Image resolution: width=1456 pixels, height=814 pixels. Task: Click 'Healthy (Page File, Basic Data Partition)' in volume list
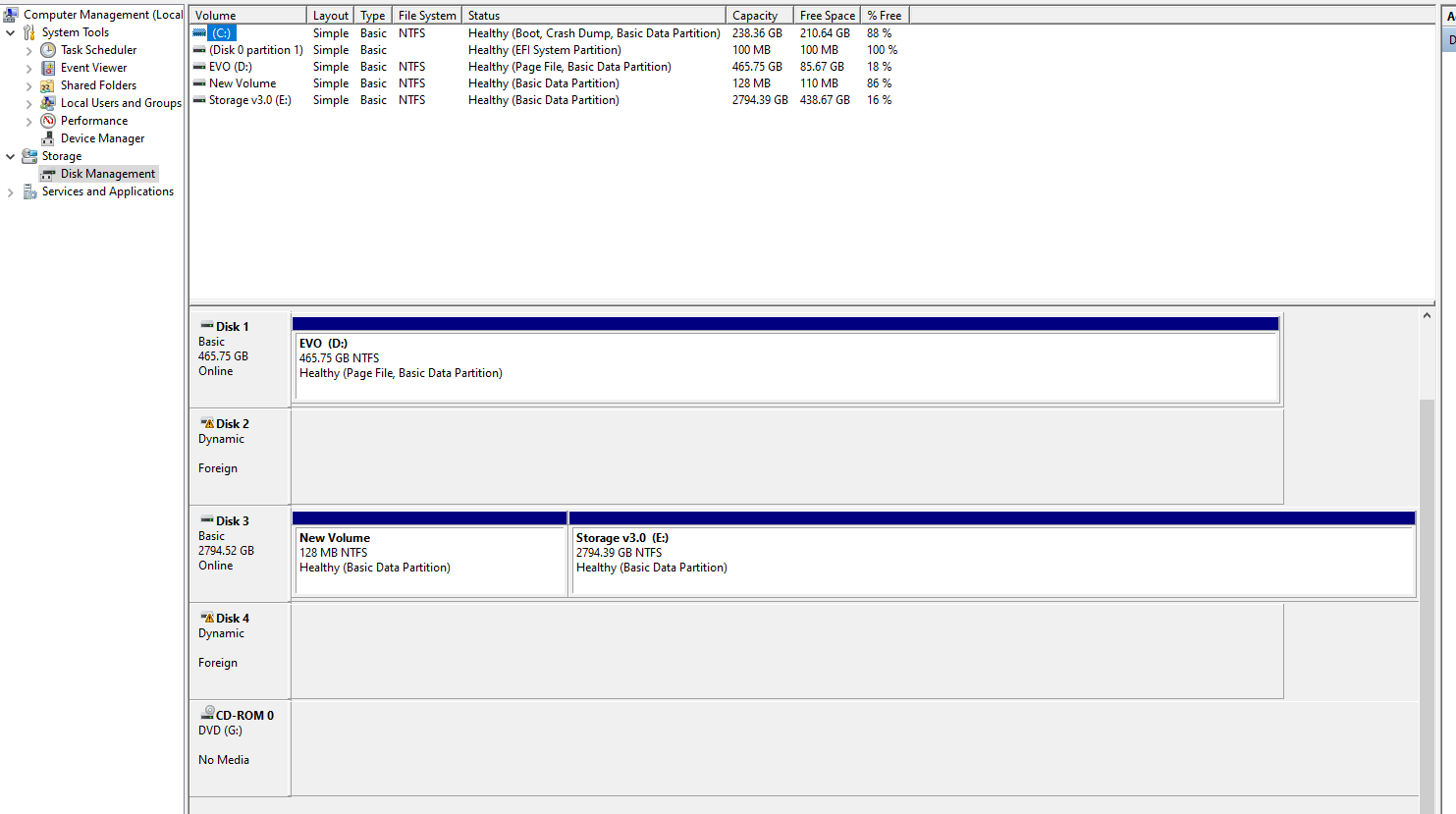click(569, 67)
